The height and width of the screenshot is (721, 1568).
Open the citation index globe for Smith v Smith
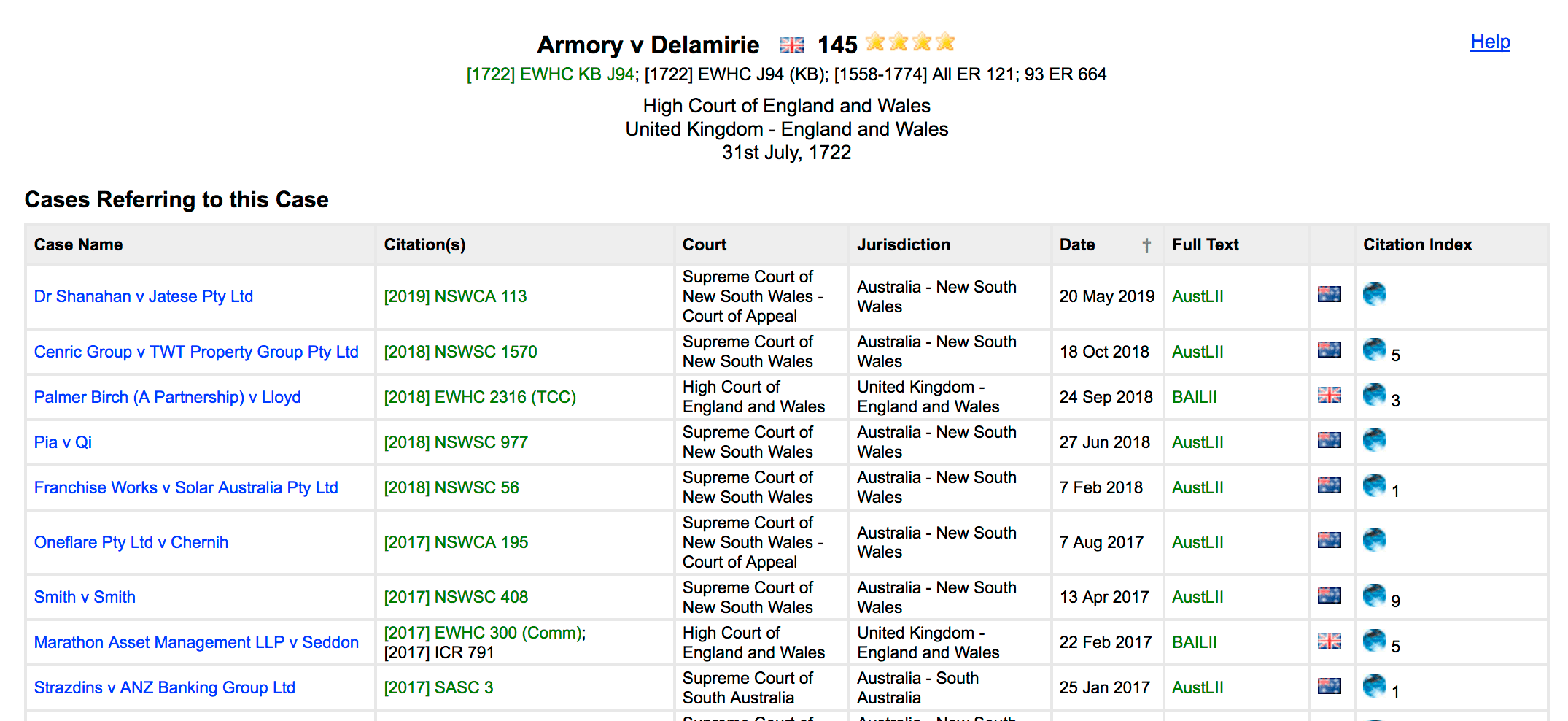pyautogui.click(x=1375, y=595)
